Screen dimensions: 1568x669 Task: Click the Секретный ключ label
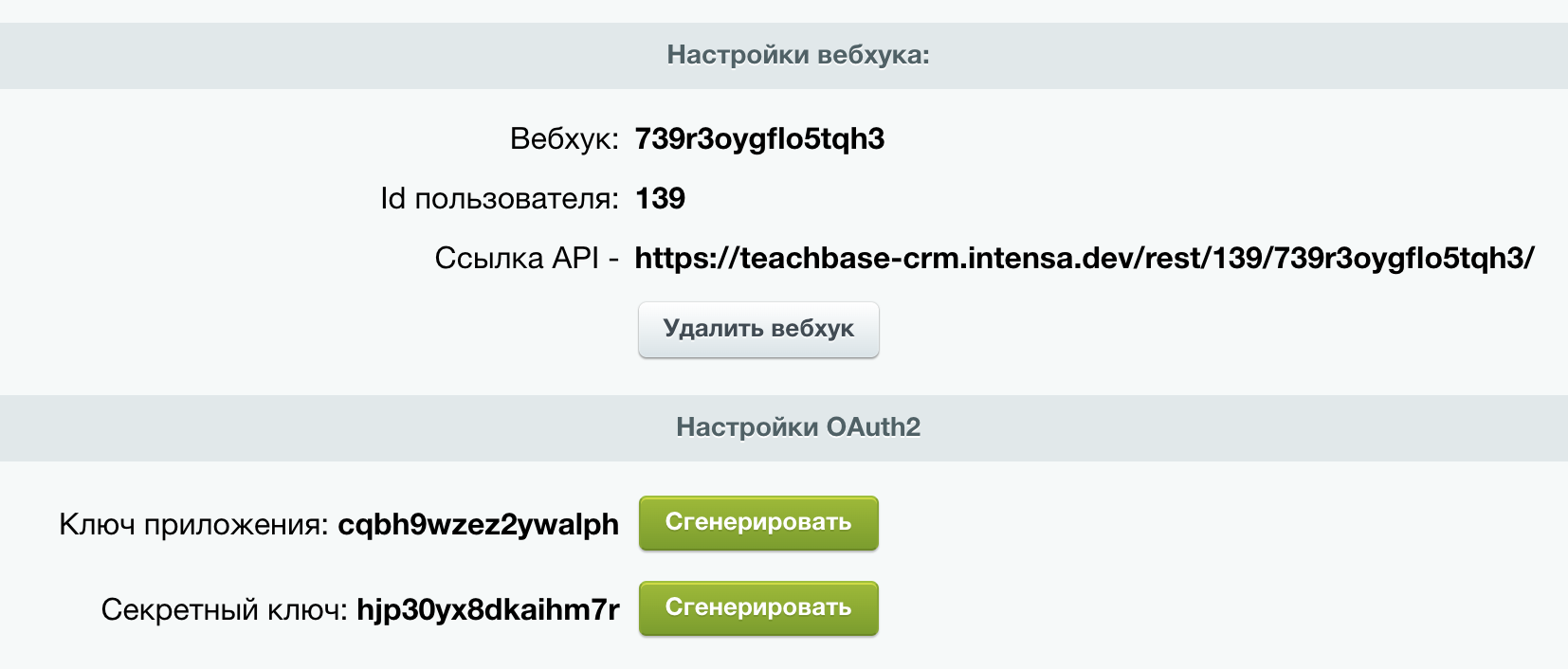225,609
